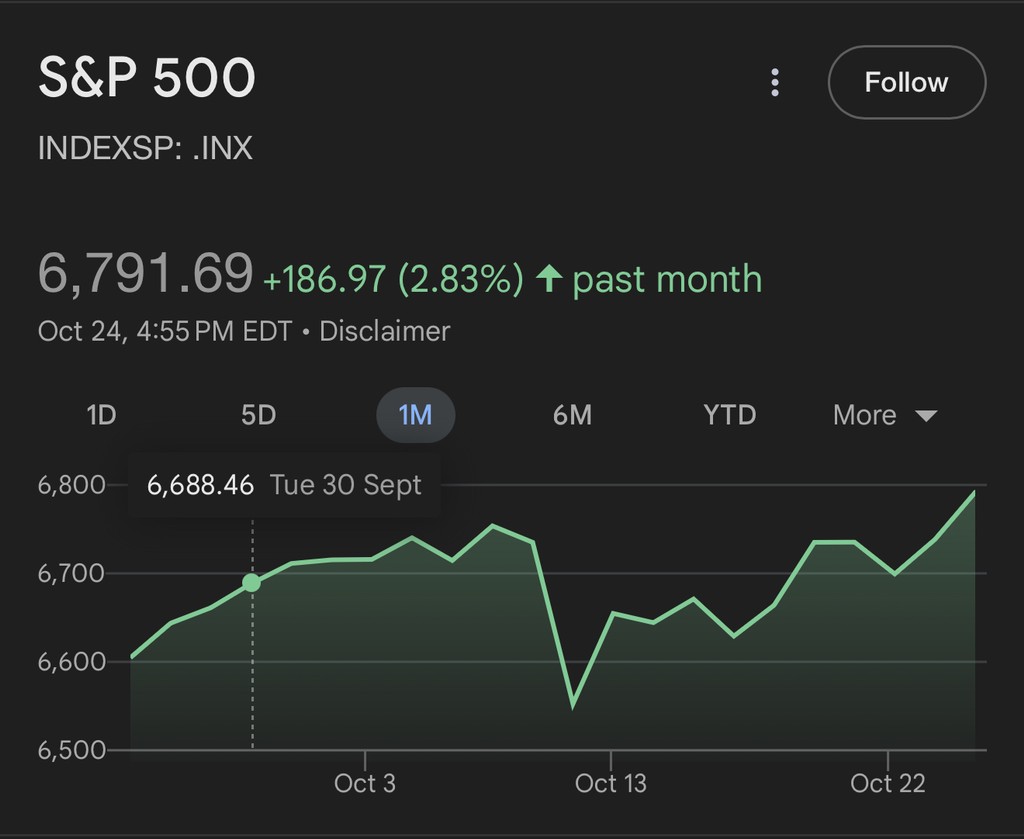
Task: Switch chart to YTD view
Action: pos(729,415)
